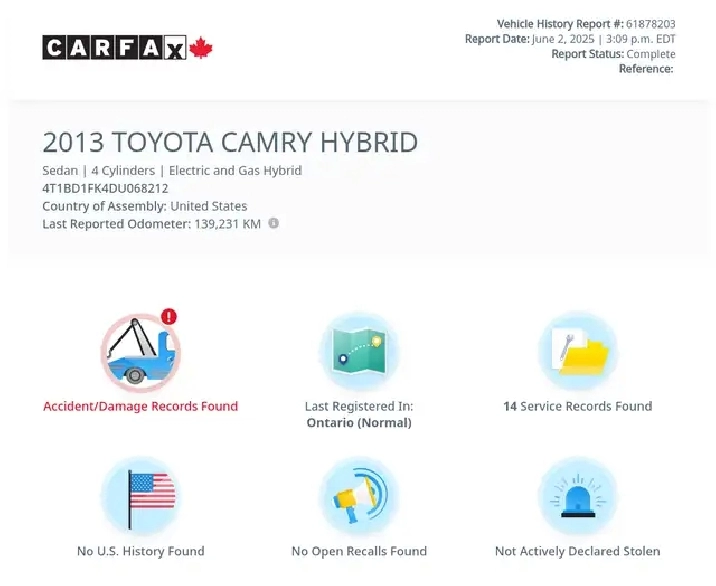Image resolution: width=716 pixels, height=586 pixels.
Task: Select Last Reported Odometer 139,231 KM
Action: tap(152, 224)
